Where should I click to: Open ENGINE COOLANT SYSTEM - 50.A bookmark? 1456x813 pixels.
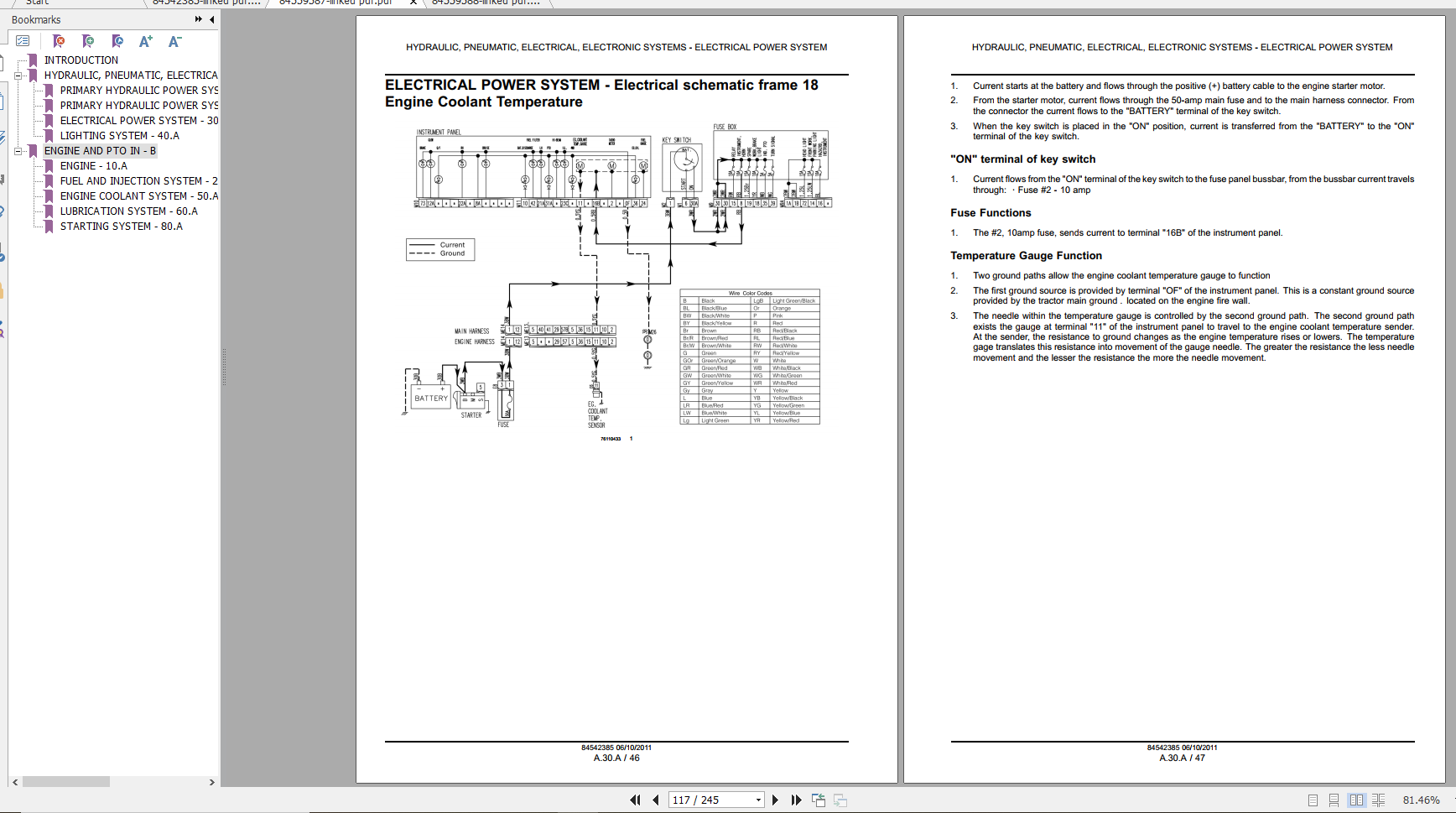tap(139, 196)
